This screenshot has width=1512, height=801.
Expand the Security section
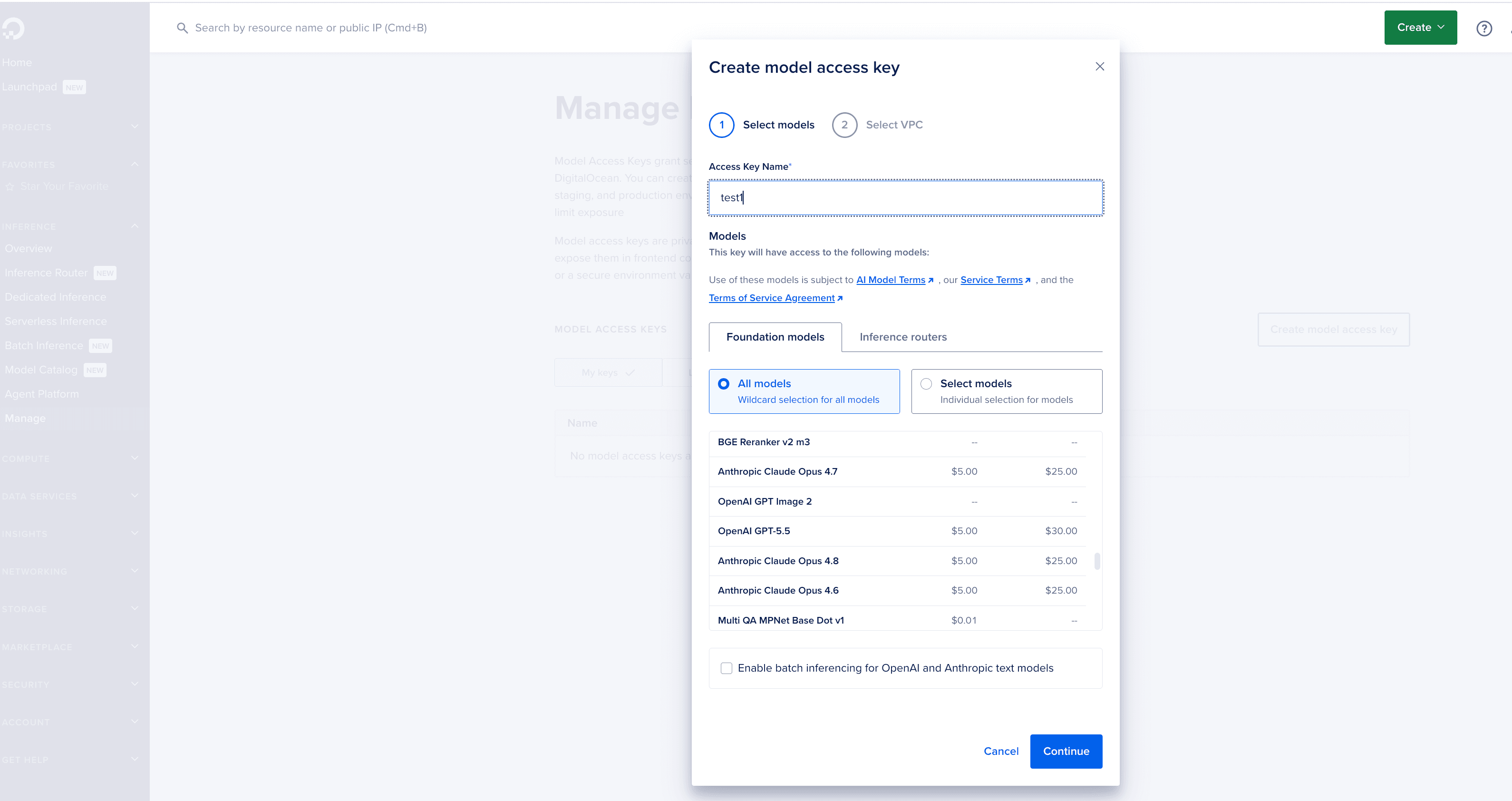click(x=70, y=684)
